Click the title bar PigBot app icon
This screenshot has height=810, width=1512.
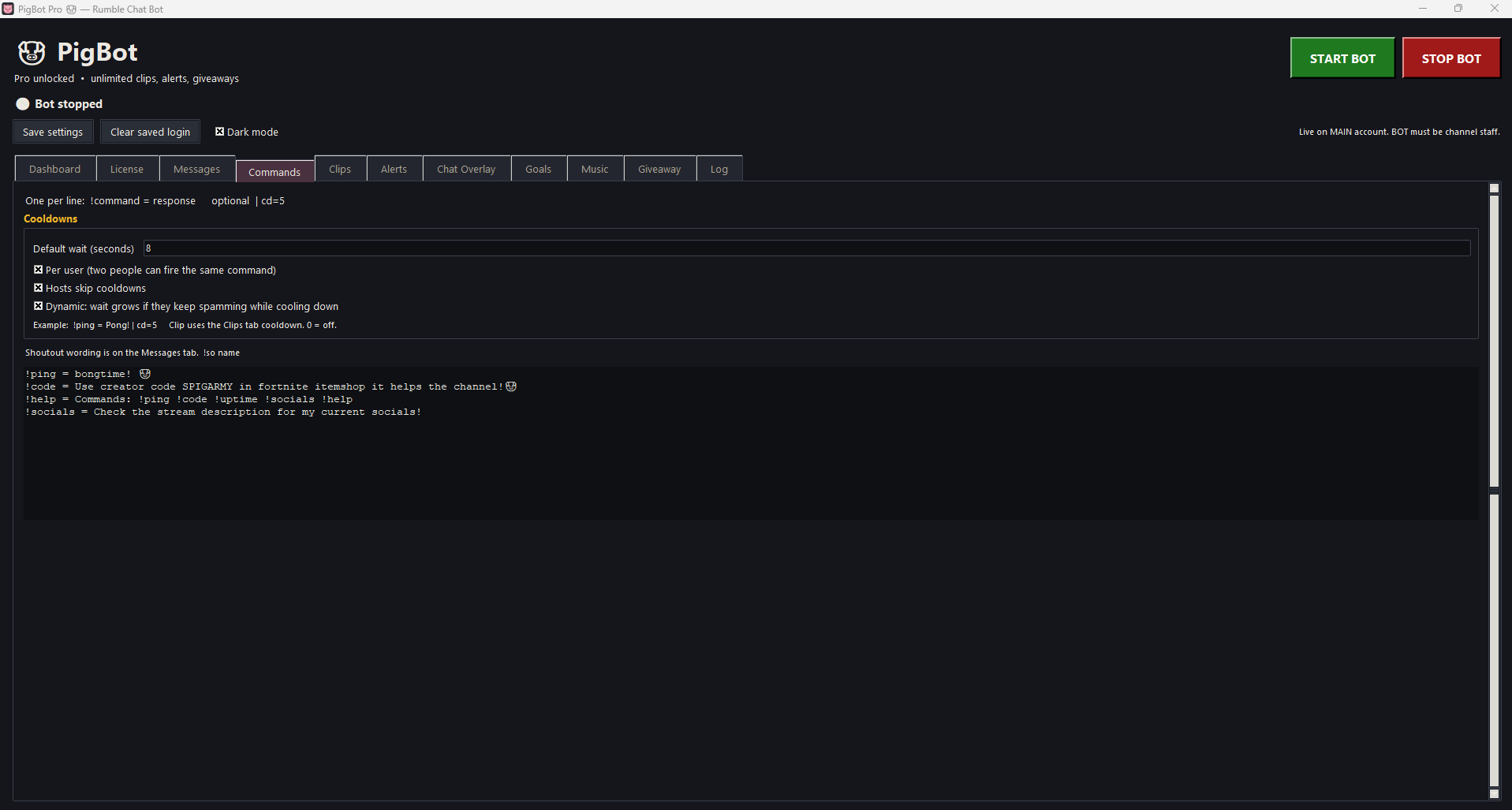[x=8, y=9]
